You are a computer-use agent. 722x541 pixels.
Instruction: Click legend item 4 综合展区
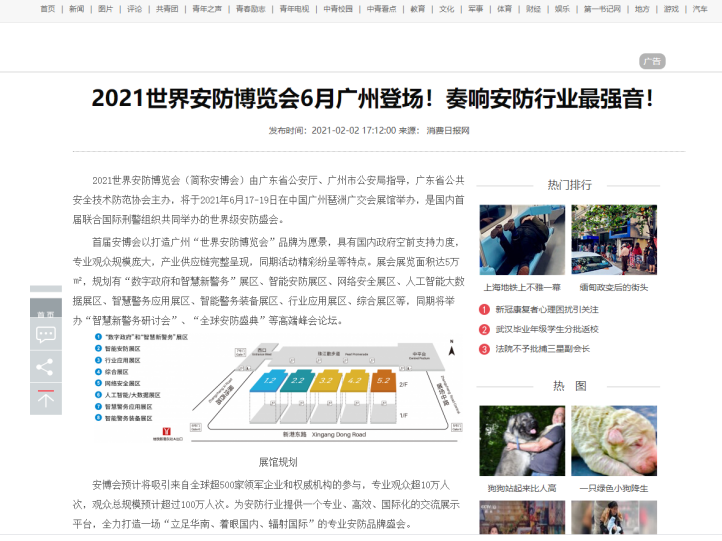(111, 372)
